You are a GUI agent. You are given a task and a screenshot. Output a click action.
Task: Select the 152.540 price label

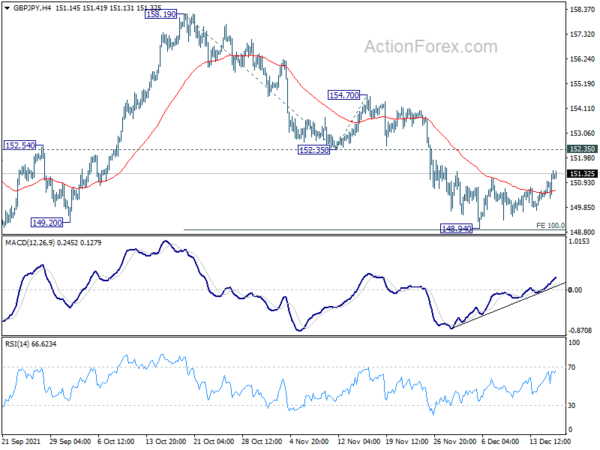click(20, 145)
